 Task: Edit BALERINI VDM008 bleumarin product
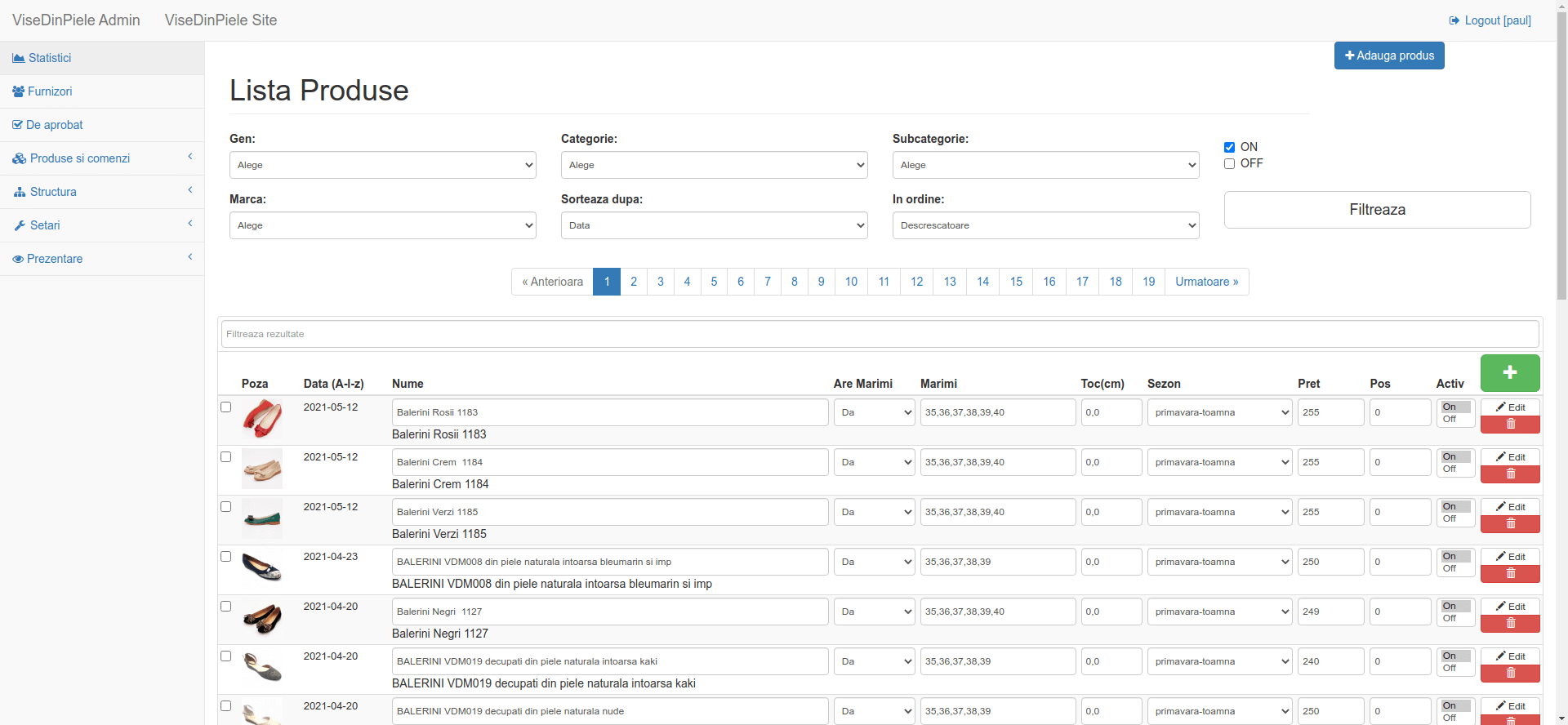pyautogui.click(x=1510, y=557)
